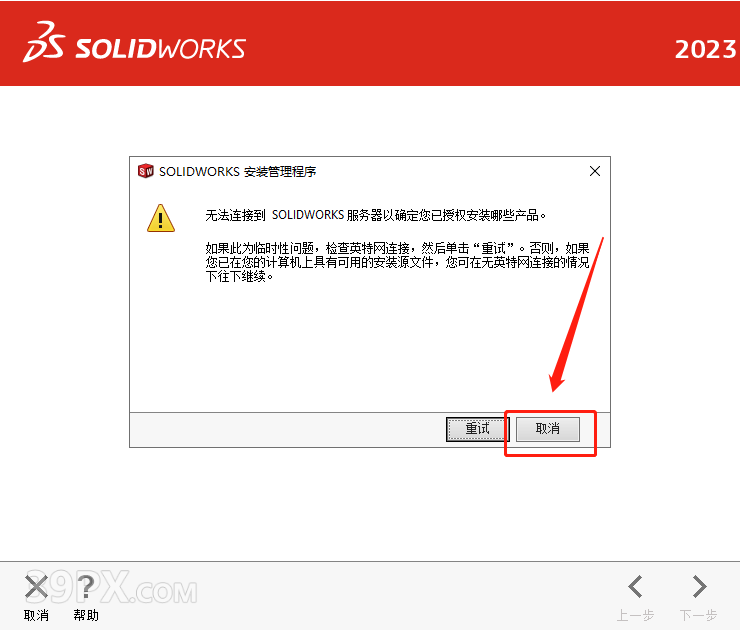Click the message line starting 无法连接到 SOLIDWORKS
The height and width of the screenshot is (630, 740).
(x=376, y=215)
